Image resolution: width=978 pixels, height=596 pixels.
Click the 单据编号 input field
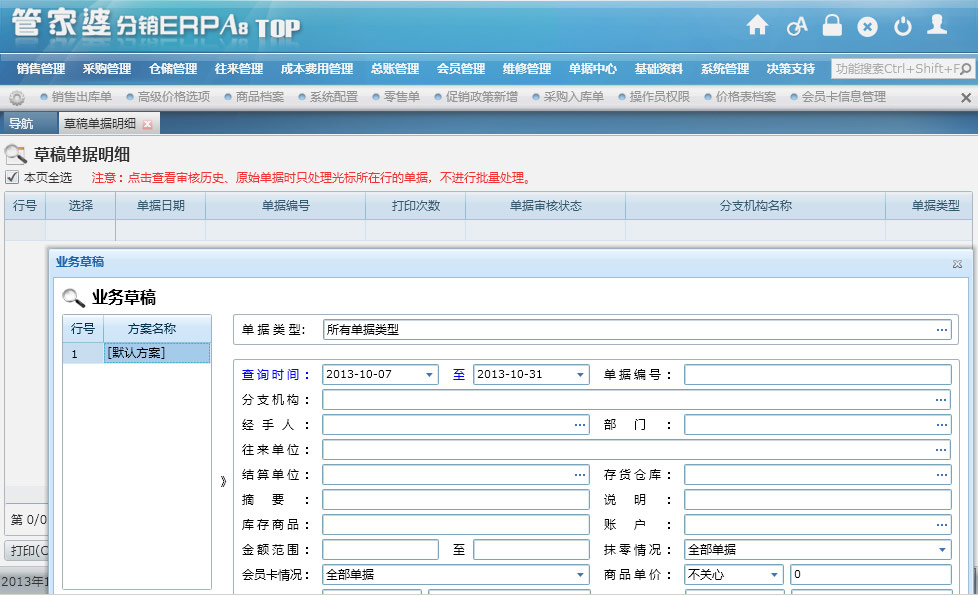click(x=817, y=375)
